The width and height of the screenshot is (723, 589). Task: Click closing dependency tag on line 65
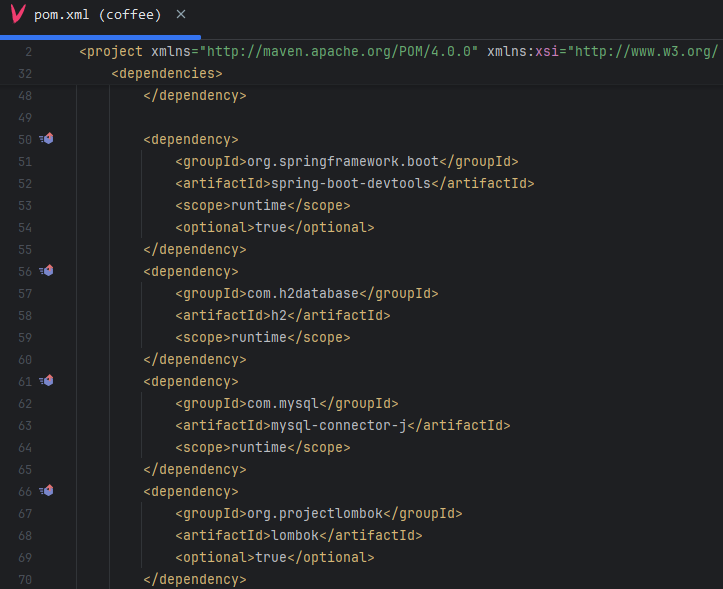coord(195,470)
